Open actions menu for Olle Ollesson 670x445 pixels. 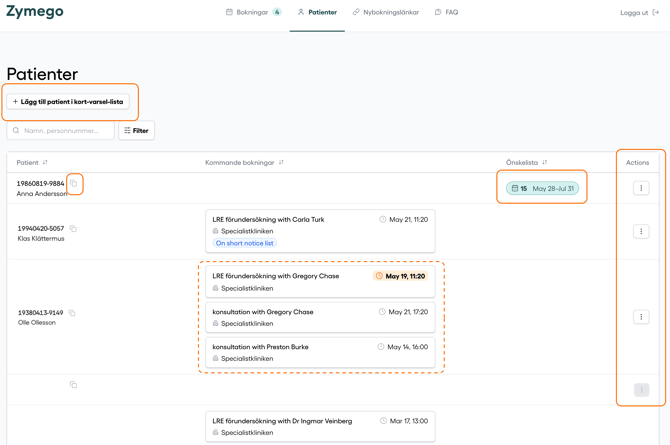(641, 317)
